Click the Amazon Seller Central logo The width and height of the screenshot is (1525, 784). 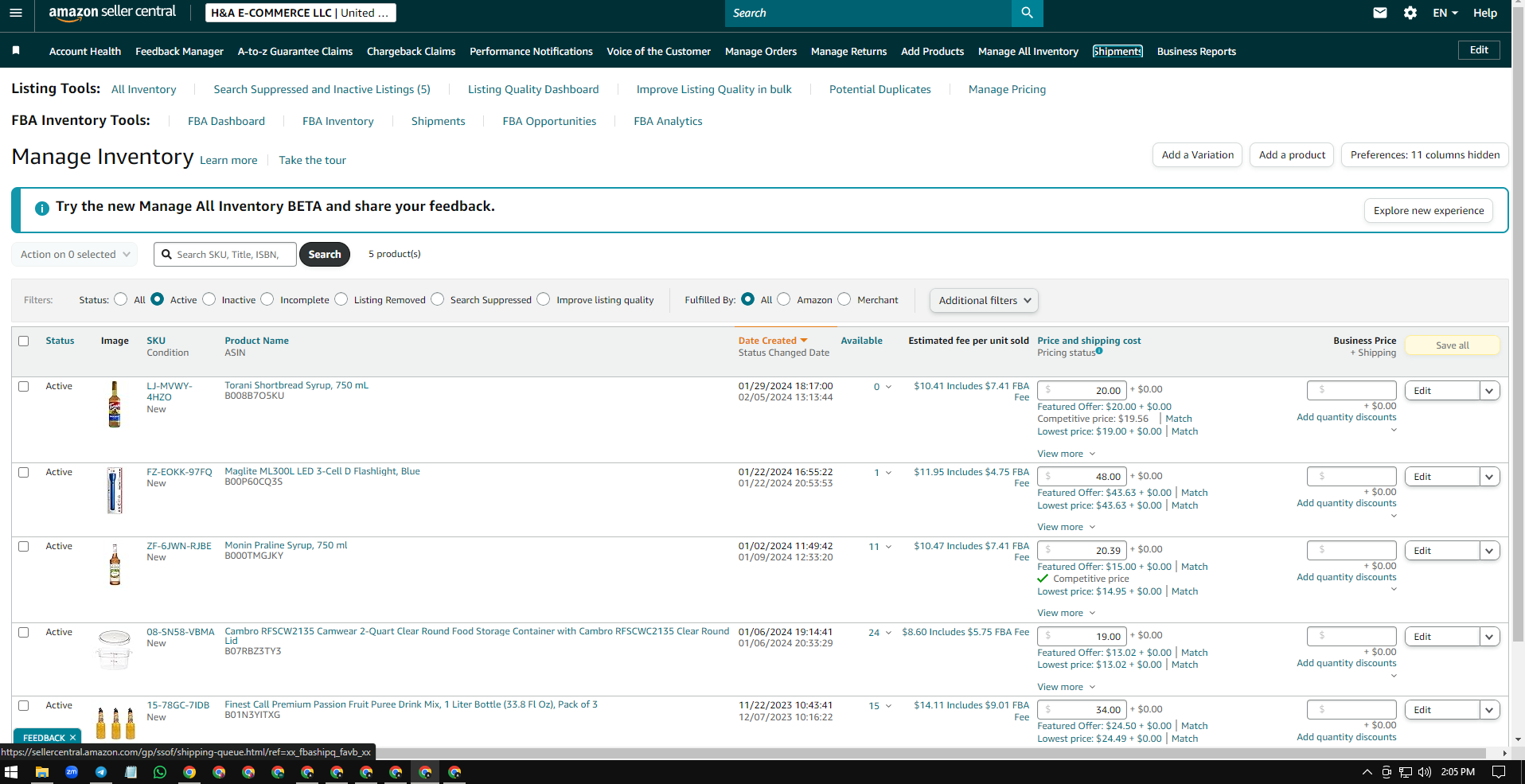[112, 13]
